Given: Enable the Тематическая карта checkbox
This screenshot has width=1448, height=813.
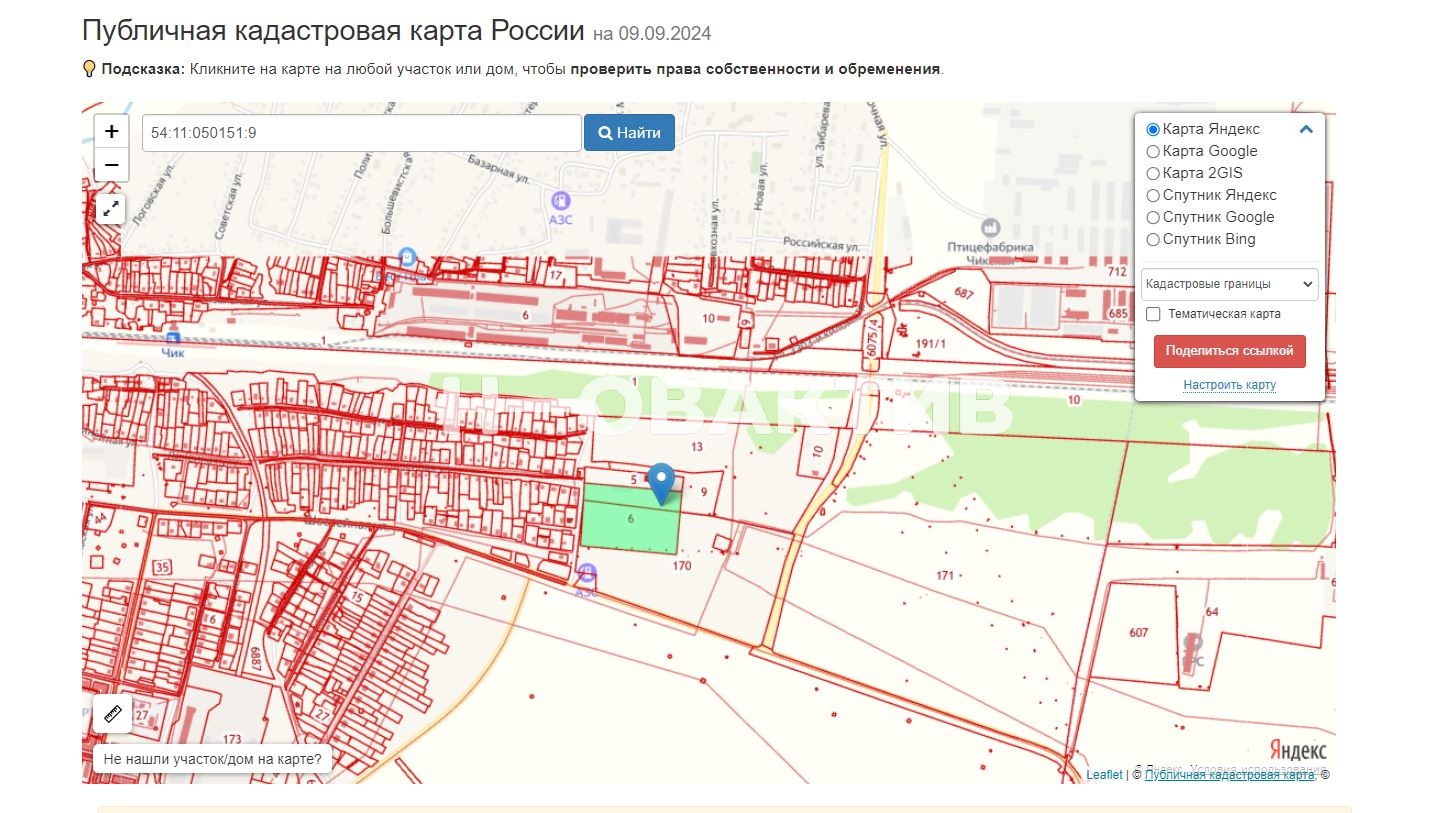Looking at the screenshot, I should [x=1153, y=314].
